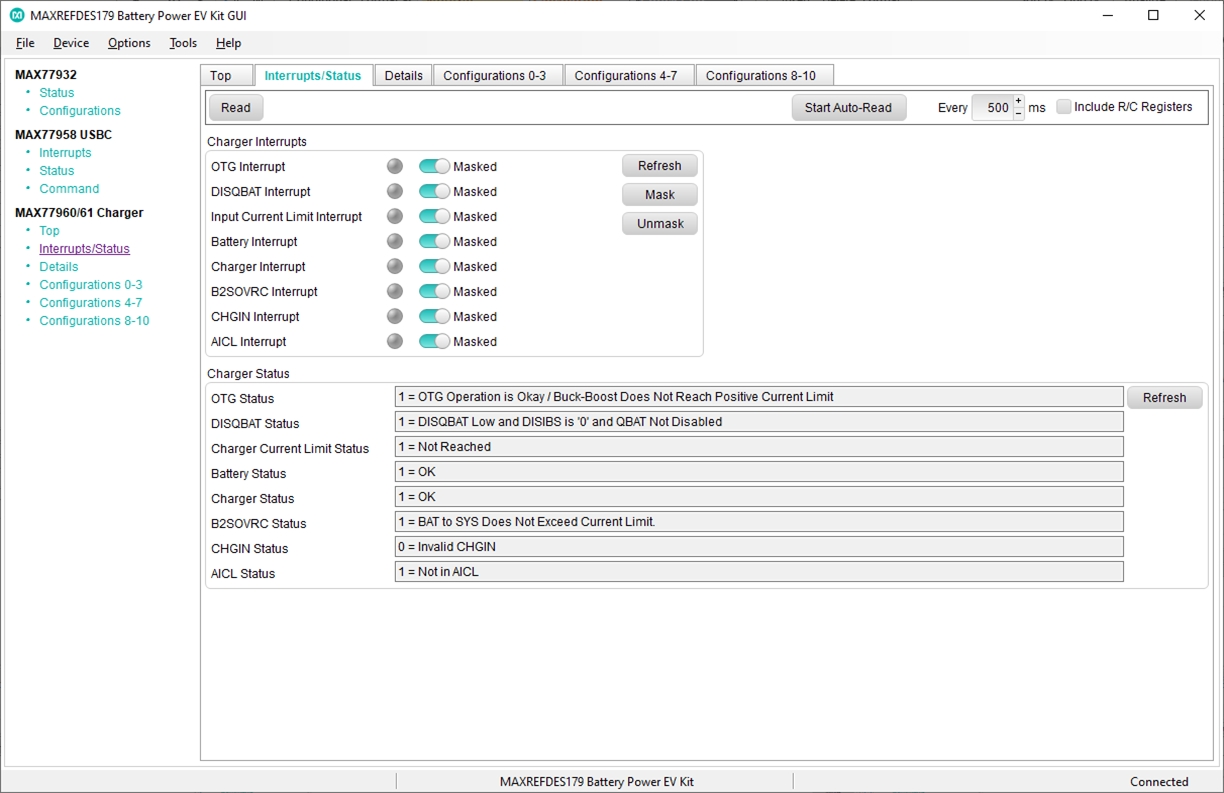Screen dimensions: 1224x793
Task: Click Refresh in Charger Interrupts group
Action: (660, 166)
